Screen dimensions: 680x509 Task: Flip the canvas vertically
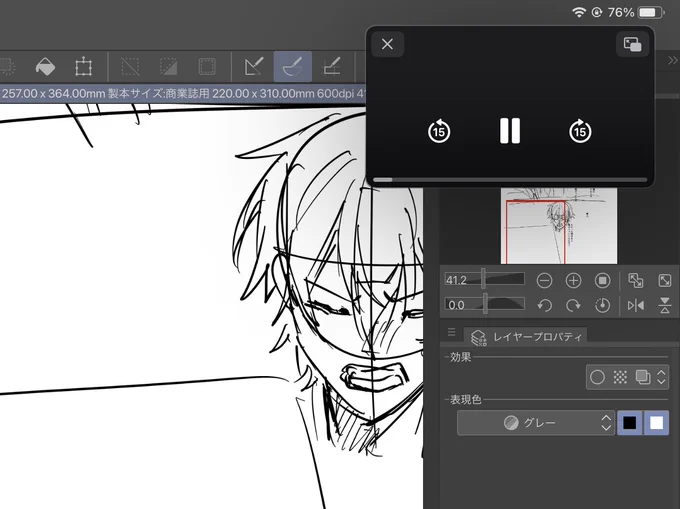(665, 306)
